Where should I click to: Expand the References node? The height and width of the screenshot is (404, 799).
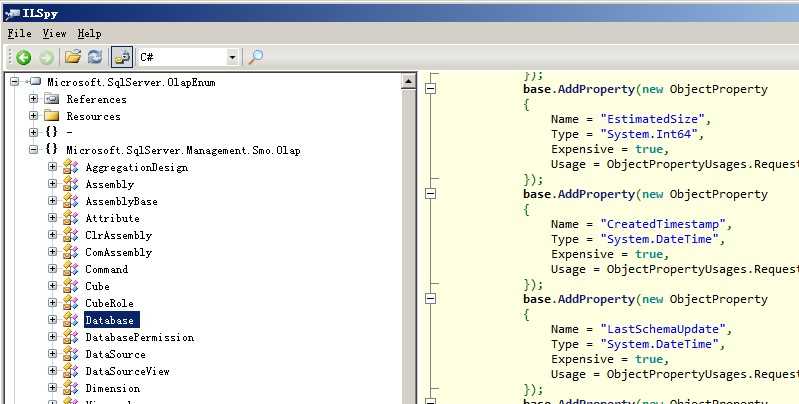pyautogui.click(x=34, y=98)
